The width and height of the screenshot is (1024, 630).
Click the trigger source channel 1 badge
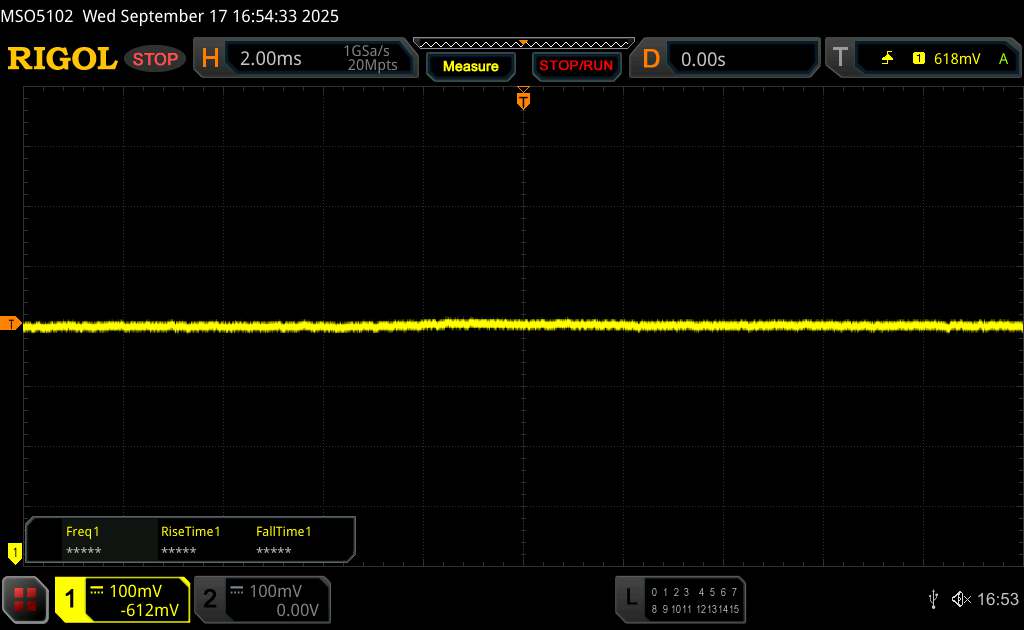click(918, 59)
